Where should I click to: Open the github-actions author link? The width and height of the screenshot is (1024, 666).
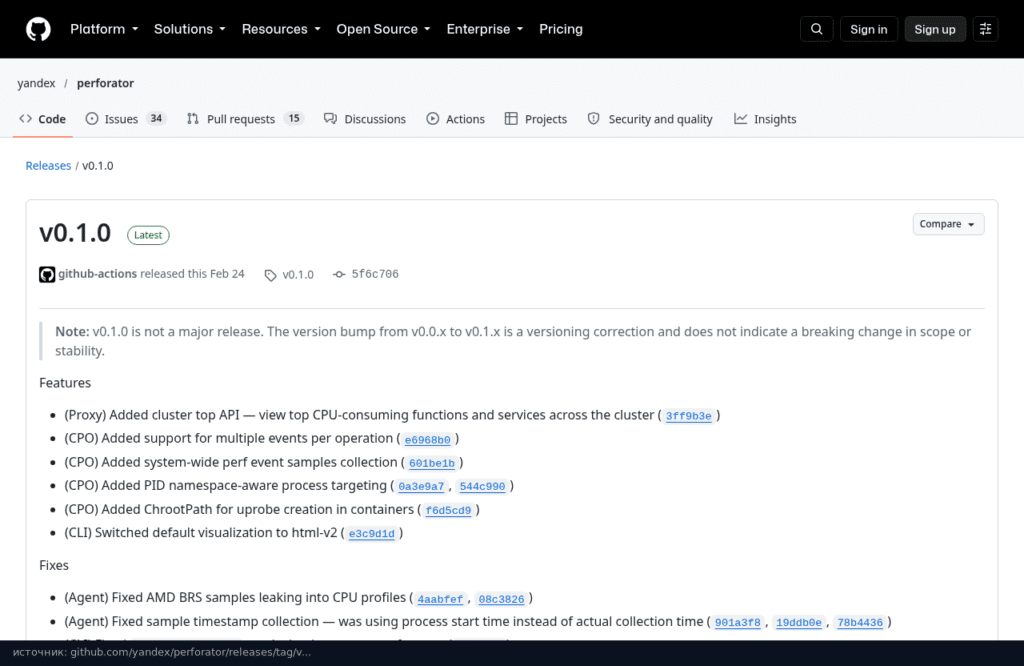click(97, 274)
